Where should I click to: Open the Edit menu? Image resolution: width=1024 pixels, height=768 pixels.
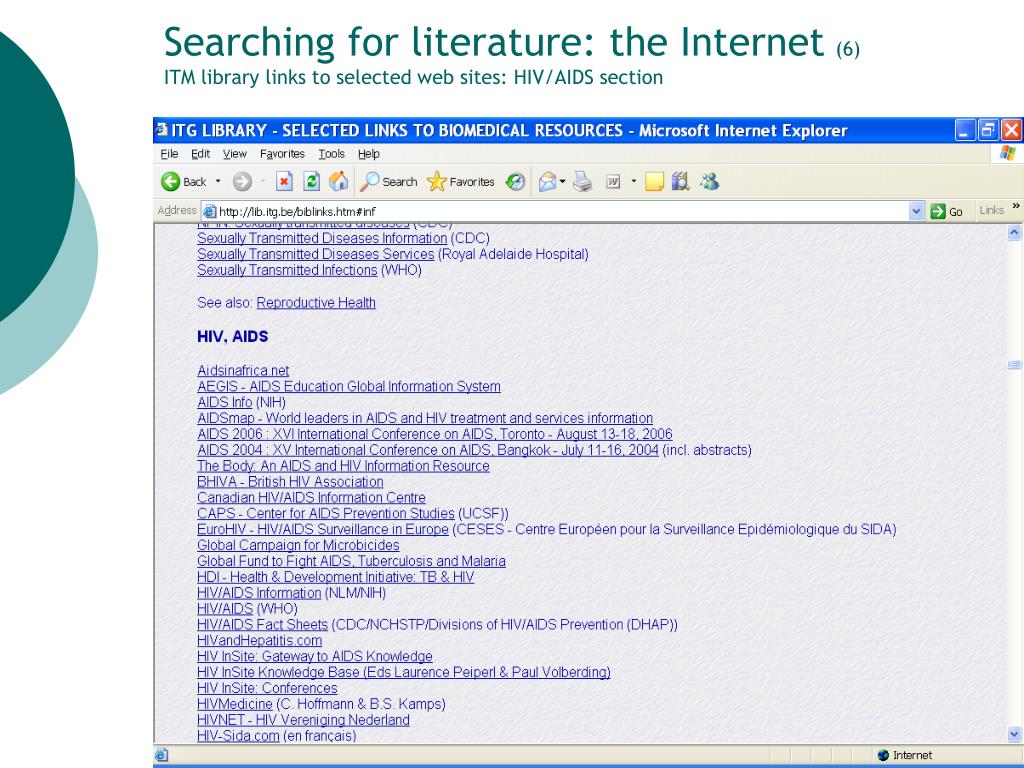[200, 153]
